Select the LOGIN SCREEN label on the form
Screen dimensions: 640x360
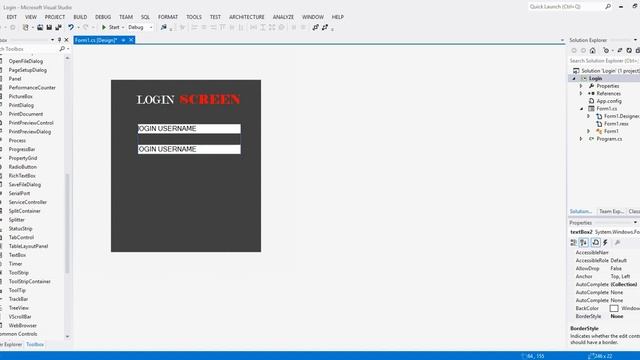point(188,99)
